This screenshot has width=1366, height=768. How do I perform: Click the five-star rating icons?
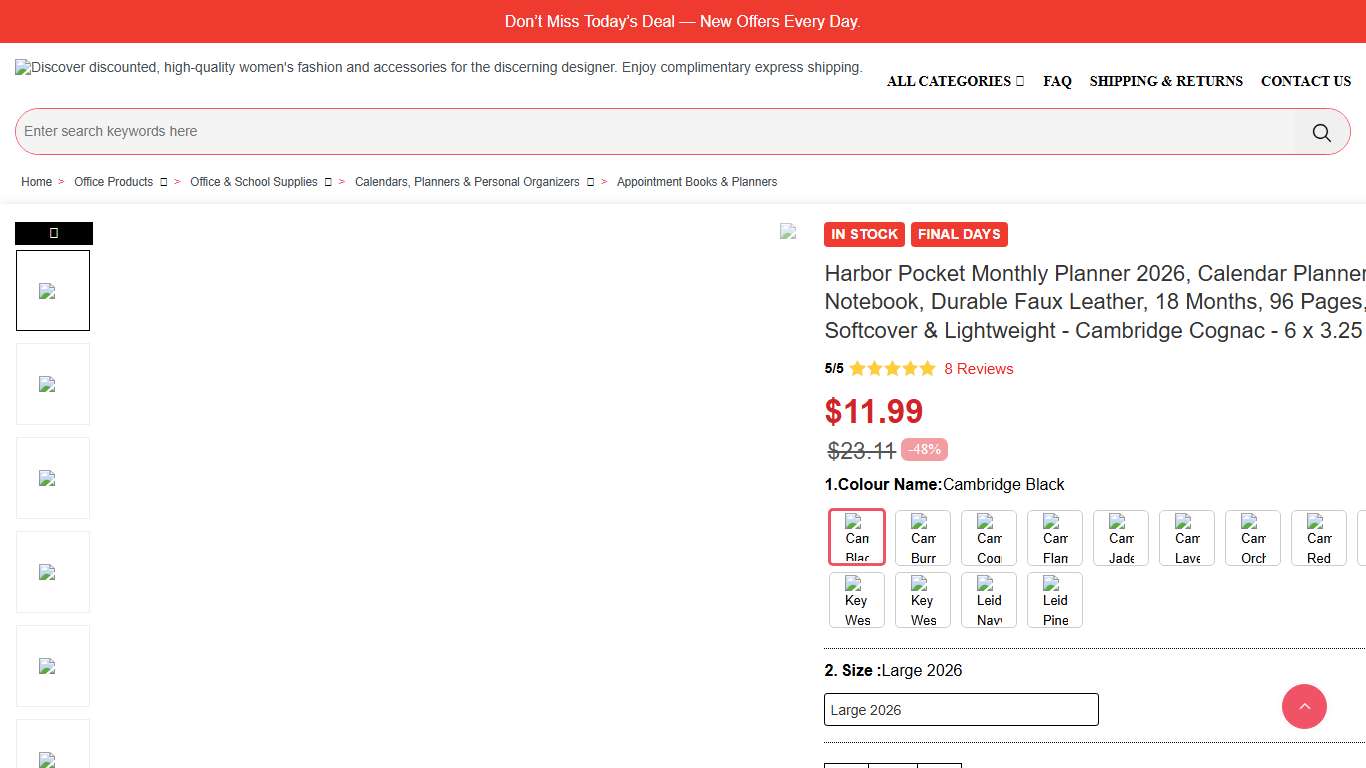[x=892, y=369]
